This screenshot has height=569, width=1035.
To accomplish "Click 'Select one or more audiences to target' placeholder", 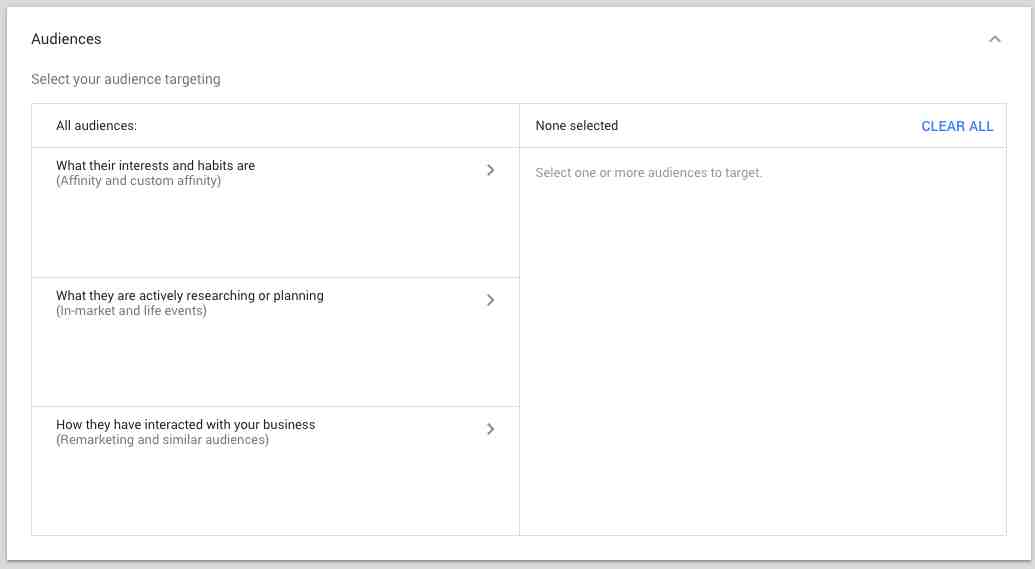I will (x=649, y=173).
